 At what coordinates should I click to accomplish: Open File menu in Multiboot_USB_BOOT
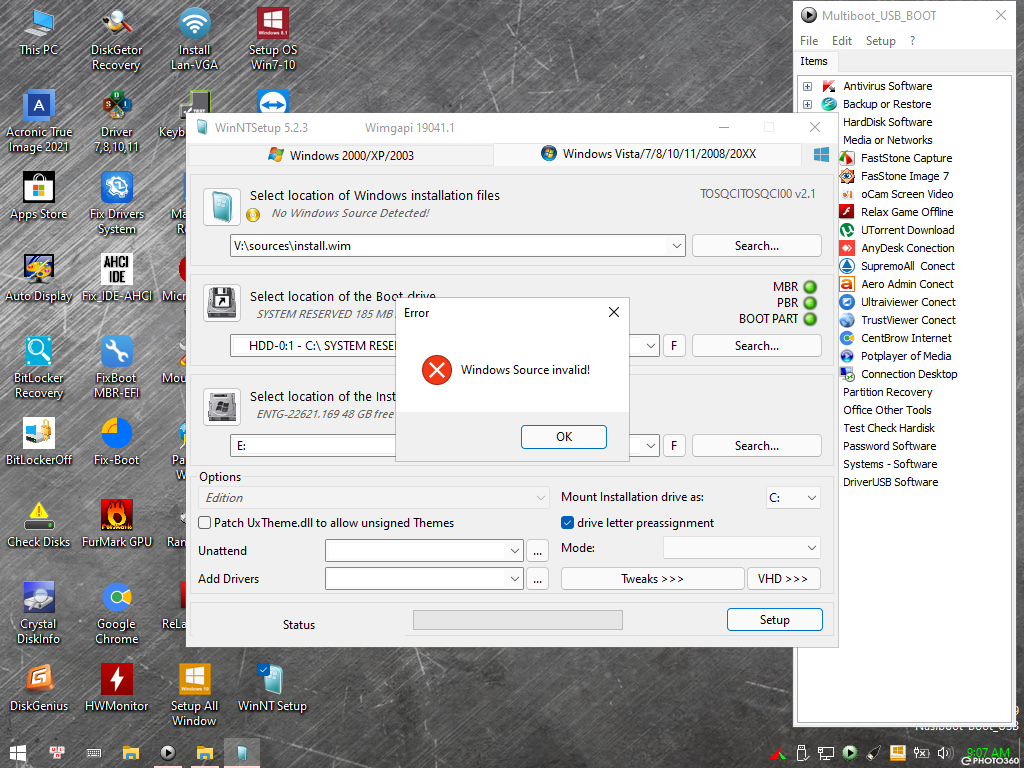(x=809, y=40)
